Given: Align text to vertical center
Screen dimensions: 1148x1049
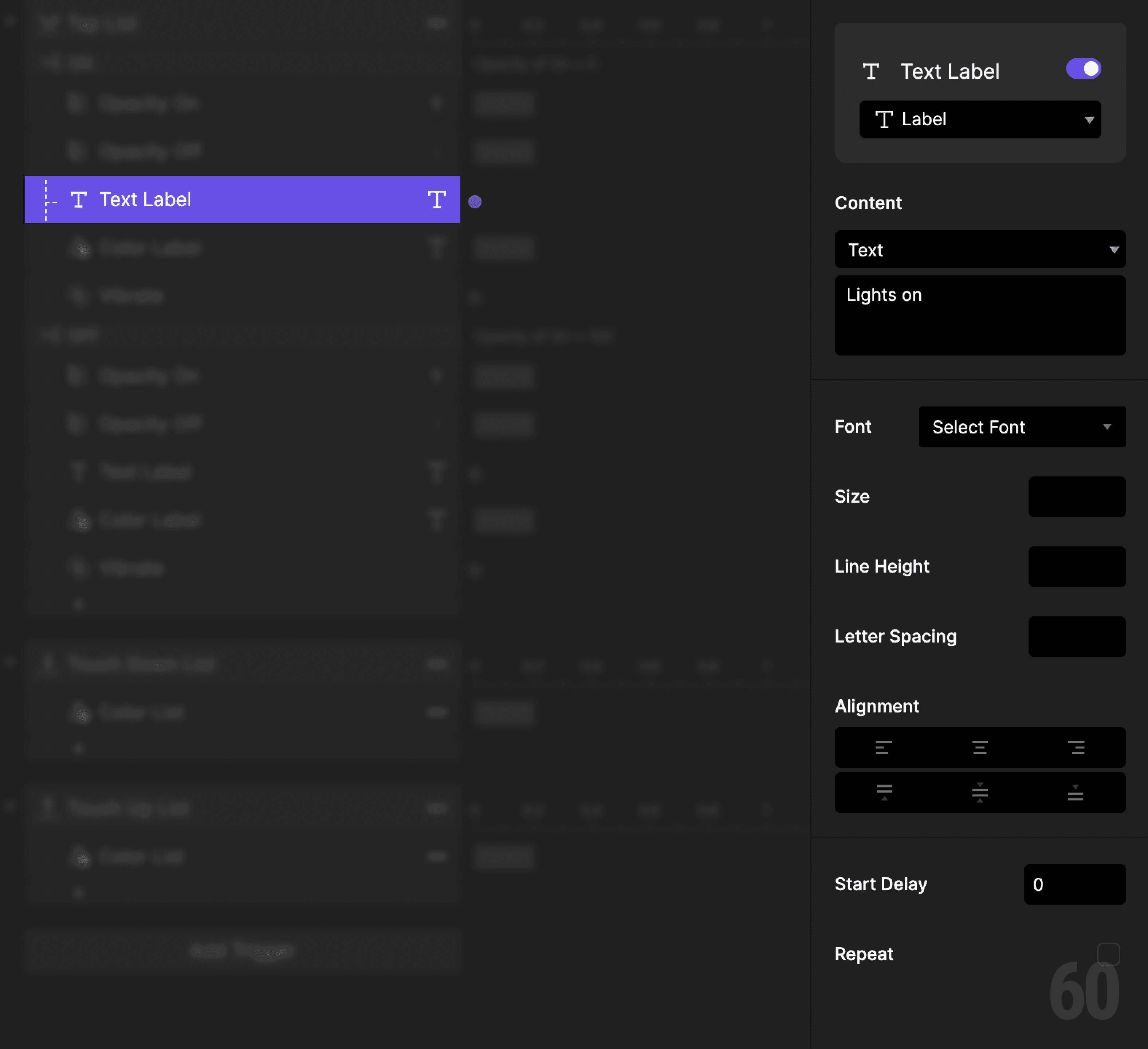Looking at the screenshot, I should pos(979,792).
